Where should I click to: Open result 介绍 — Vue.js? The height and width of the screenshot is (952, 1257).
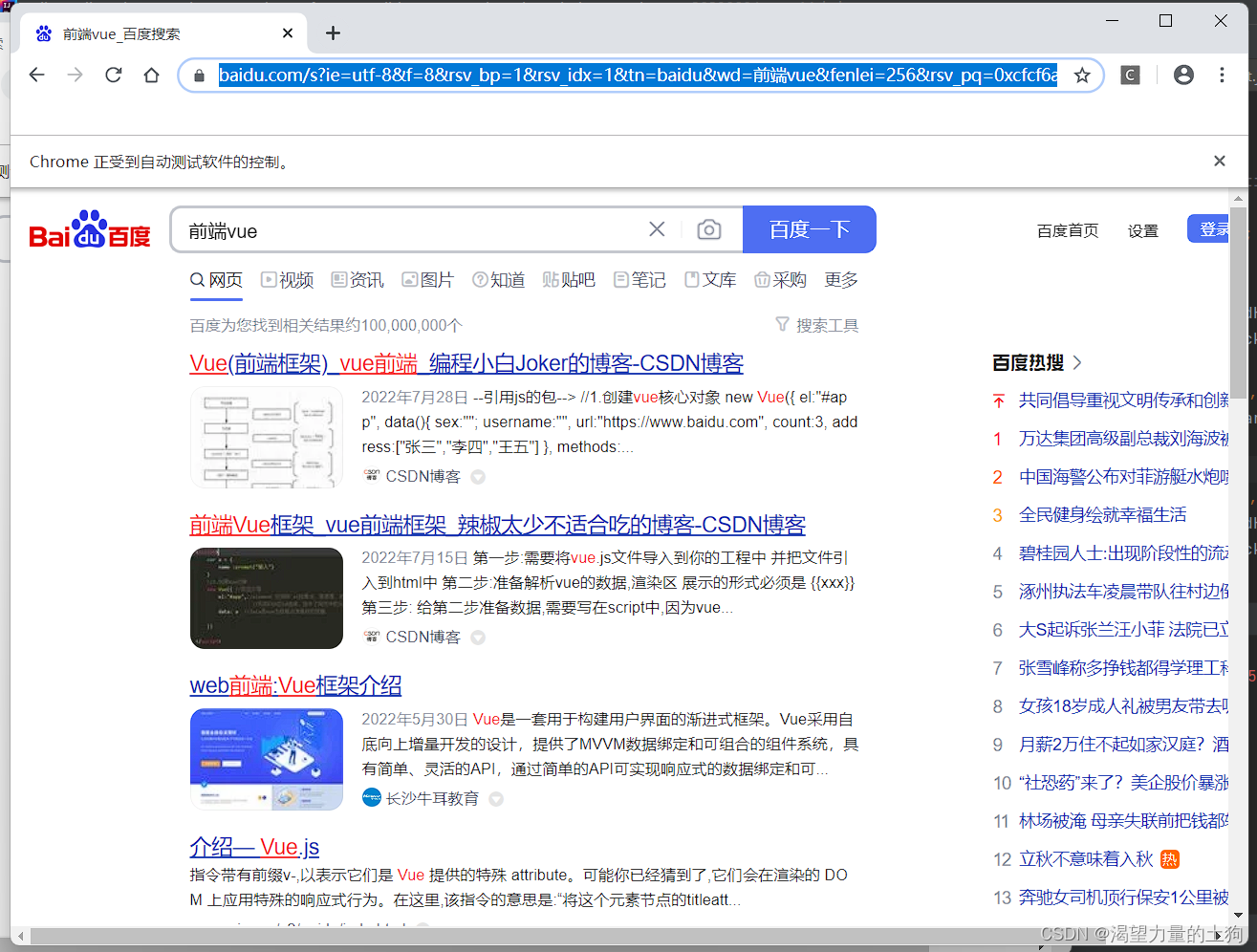(254, 847)
